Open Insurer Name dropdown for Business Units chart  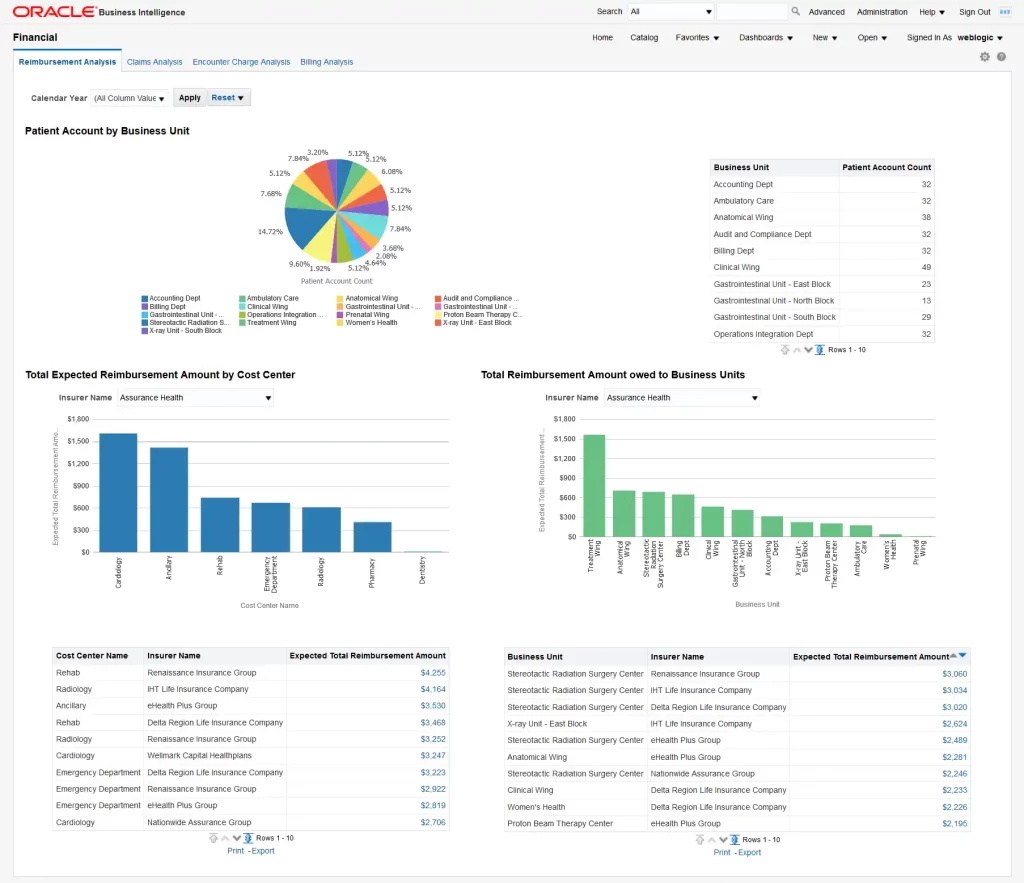(682, 398)
